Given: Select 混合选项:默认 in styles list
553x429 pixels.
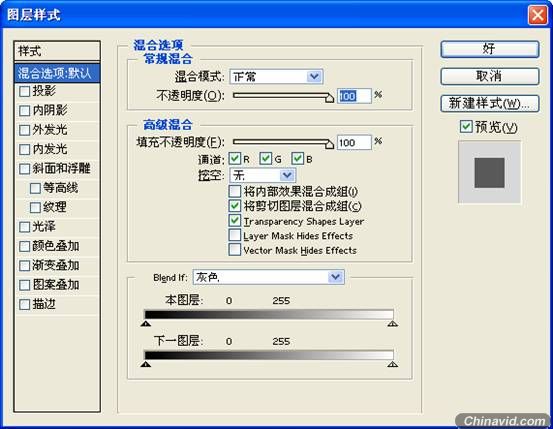Looking at the screenshot, I should click(x=57, y=73).
